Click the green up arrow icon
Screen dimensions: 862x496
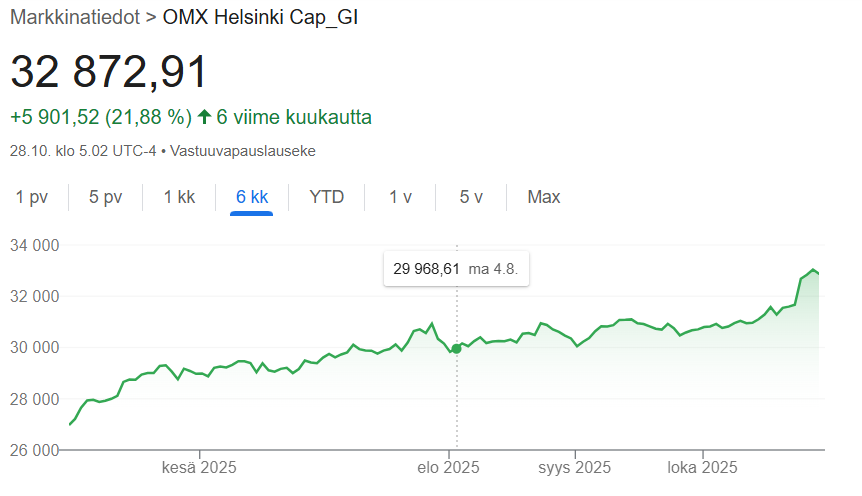(x=204, y=117)
